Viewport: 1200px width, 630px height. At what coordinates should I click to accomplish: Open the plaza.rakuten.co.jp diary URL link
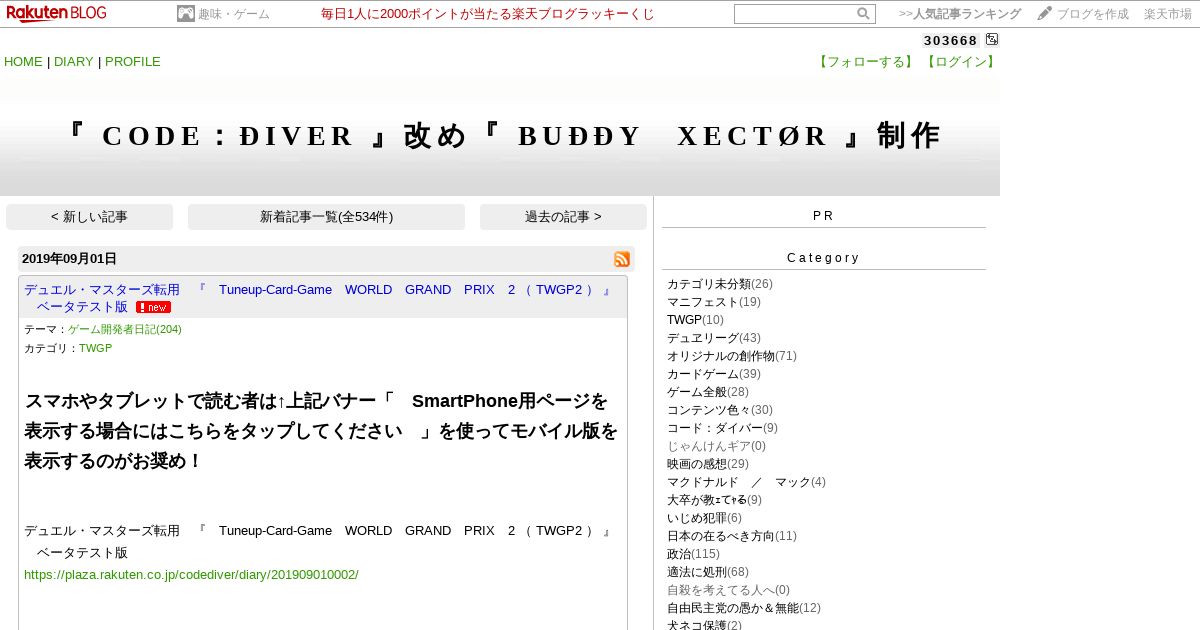[191, 575]
